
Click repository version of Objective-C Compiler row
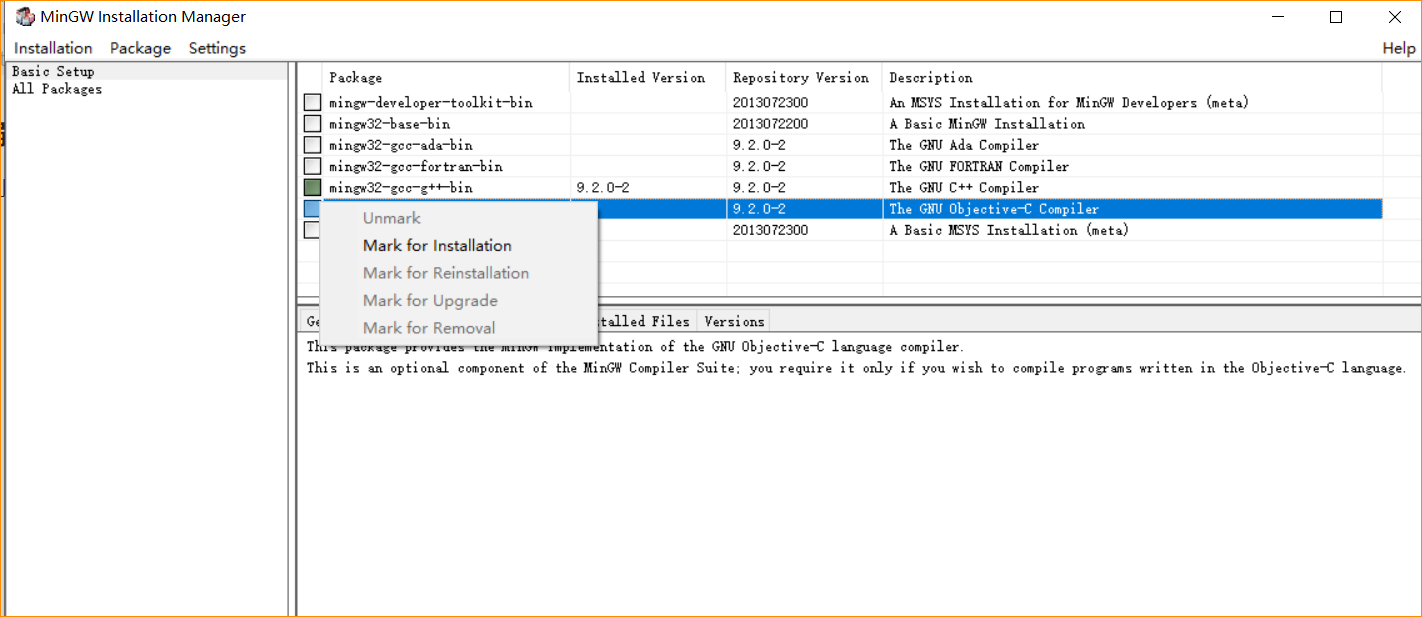(759, 209)
